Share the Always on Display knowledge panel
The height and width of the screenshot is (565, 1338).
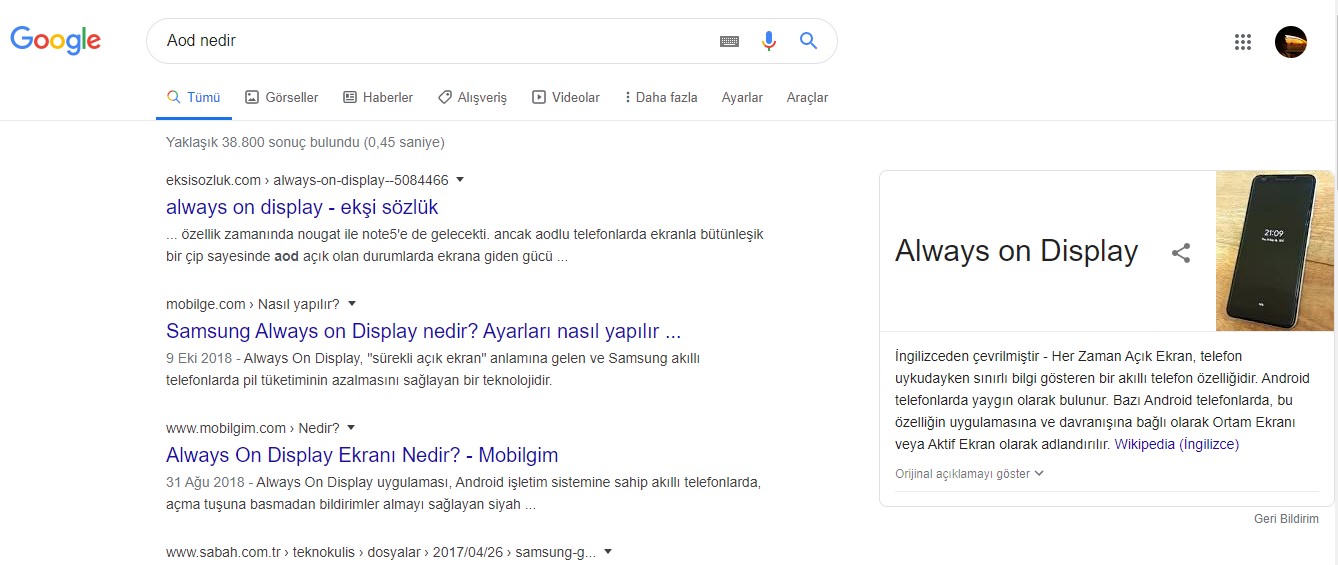coord(1181,252)
